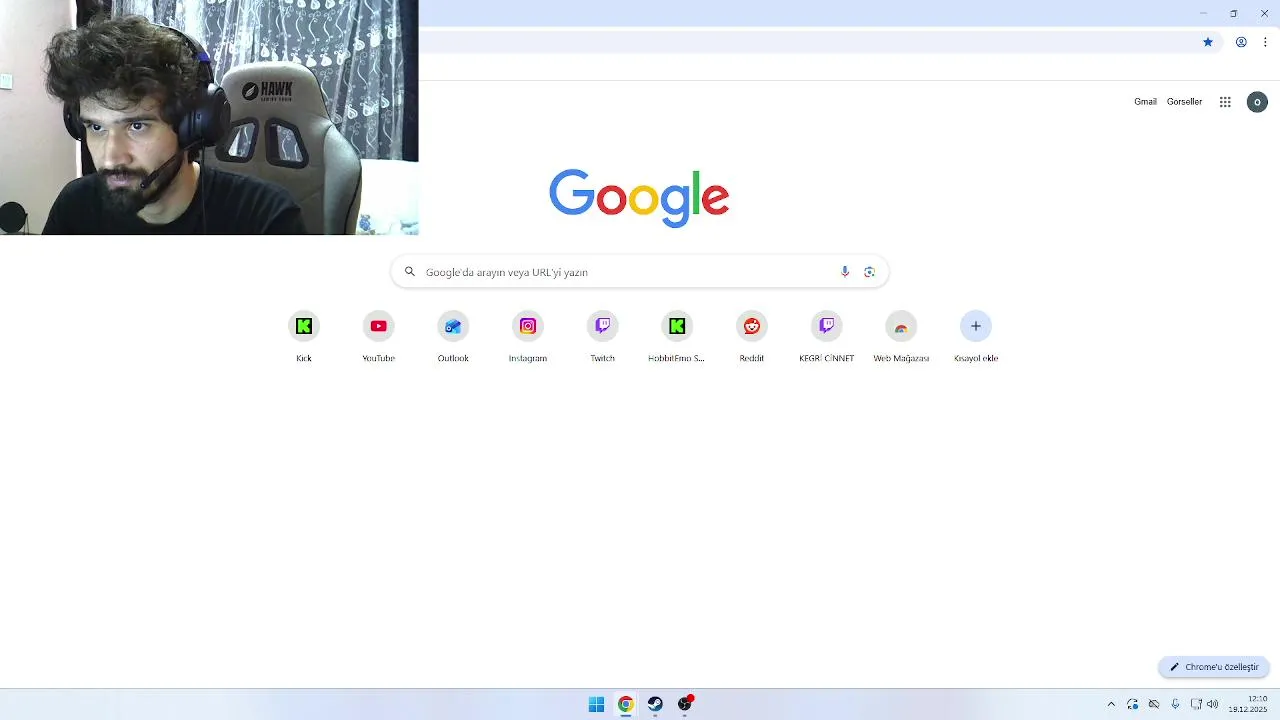This screenshot has height=720, width=1280.
Task: Restore down the Chrome window
Action: point(1233,13)
